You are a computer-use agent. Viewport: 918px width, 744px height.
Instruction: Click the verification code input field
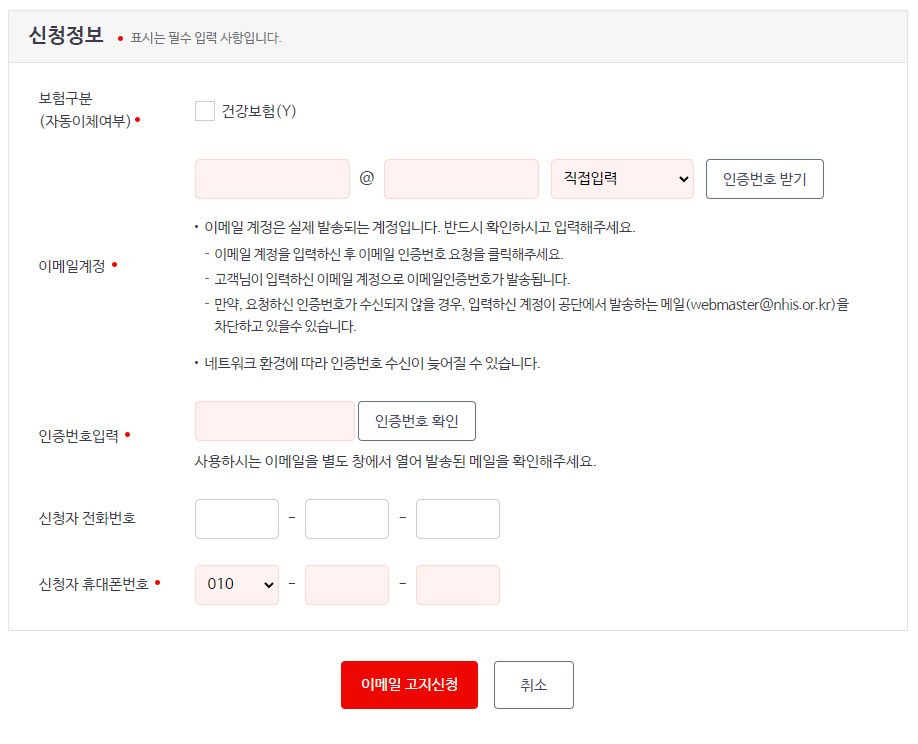(273, 420)
